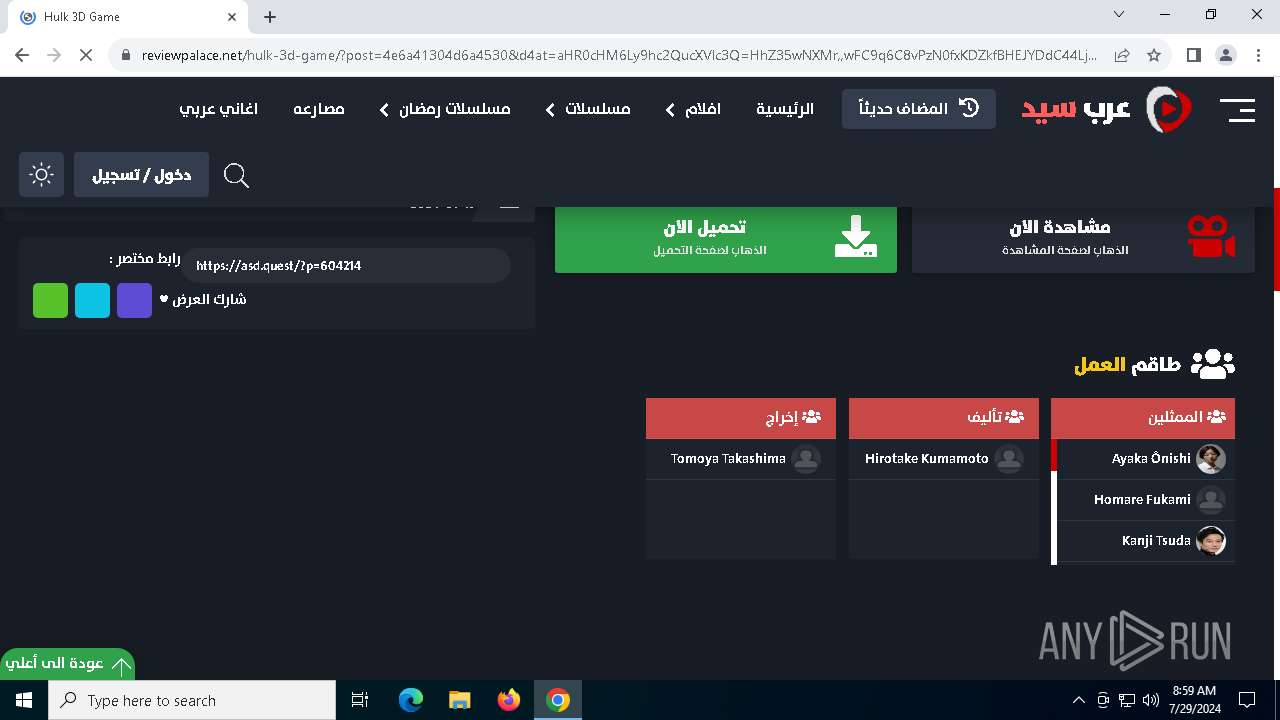This screenshot has height=720, width=1280.
Task: Click the Chrome taskbar icon
Action: (x=558, y=700)
